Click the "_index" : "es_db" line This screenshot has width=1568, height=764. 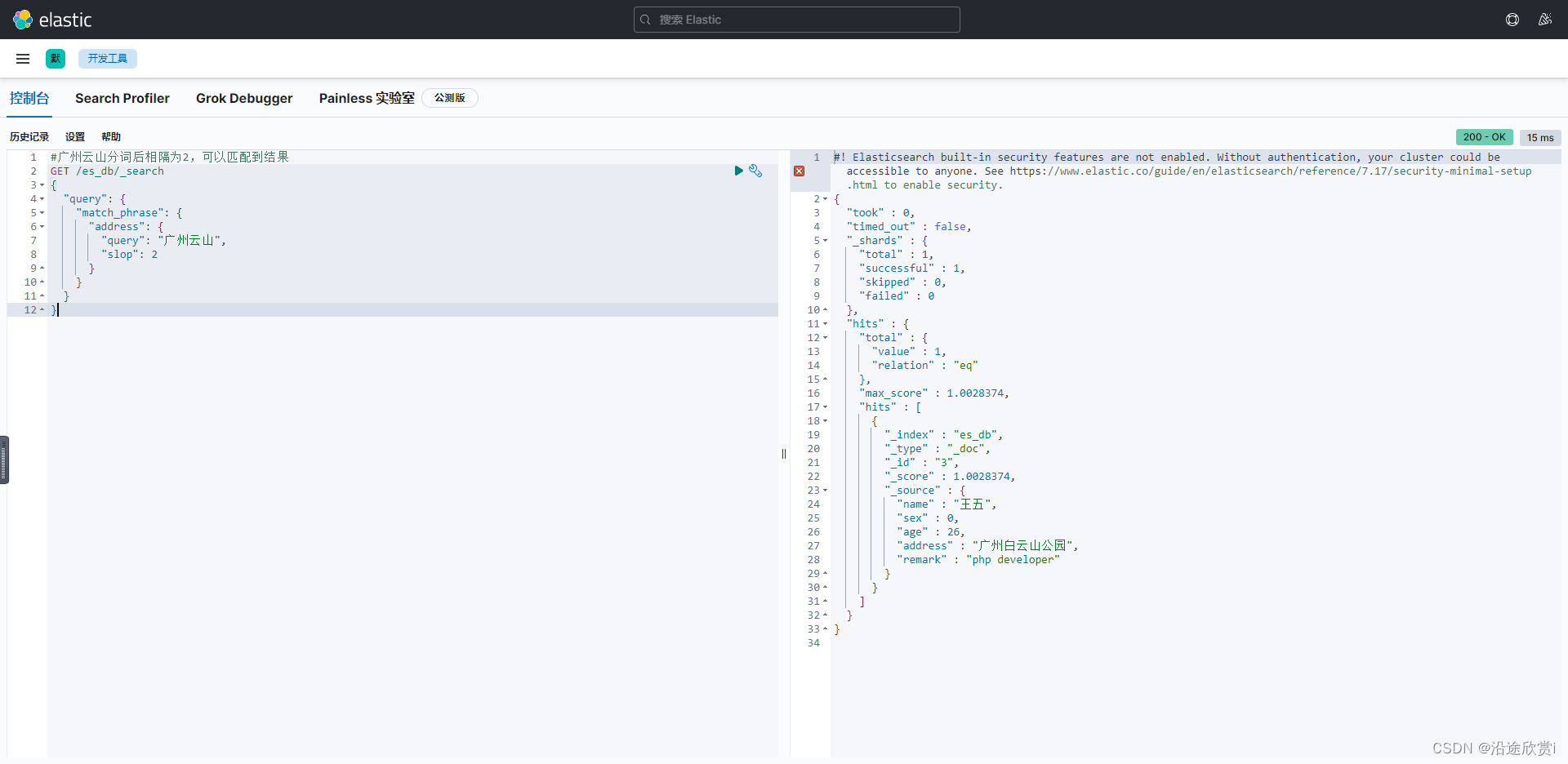[x=943, y=435]
